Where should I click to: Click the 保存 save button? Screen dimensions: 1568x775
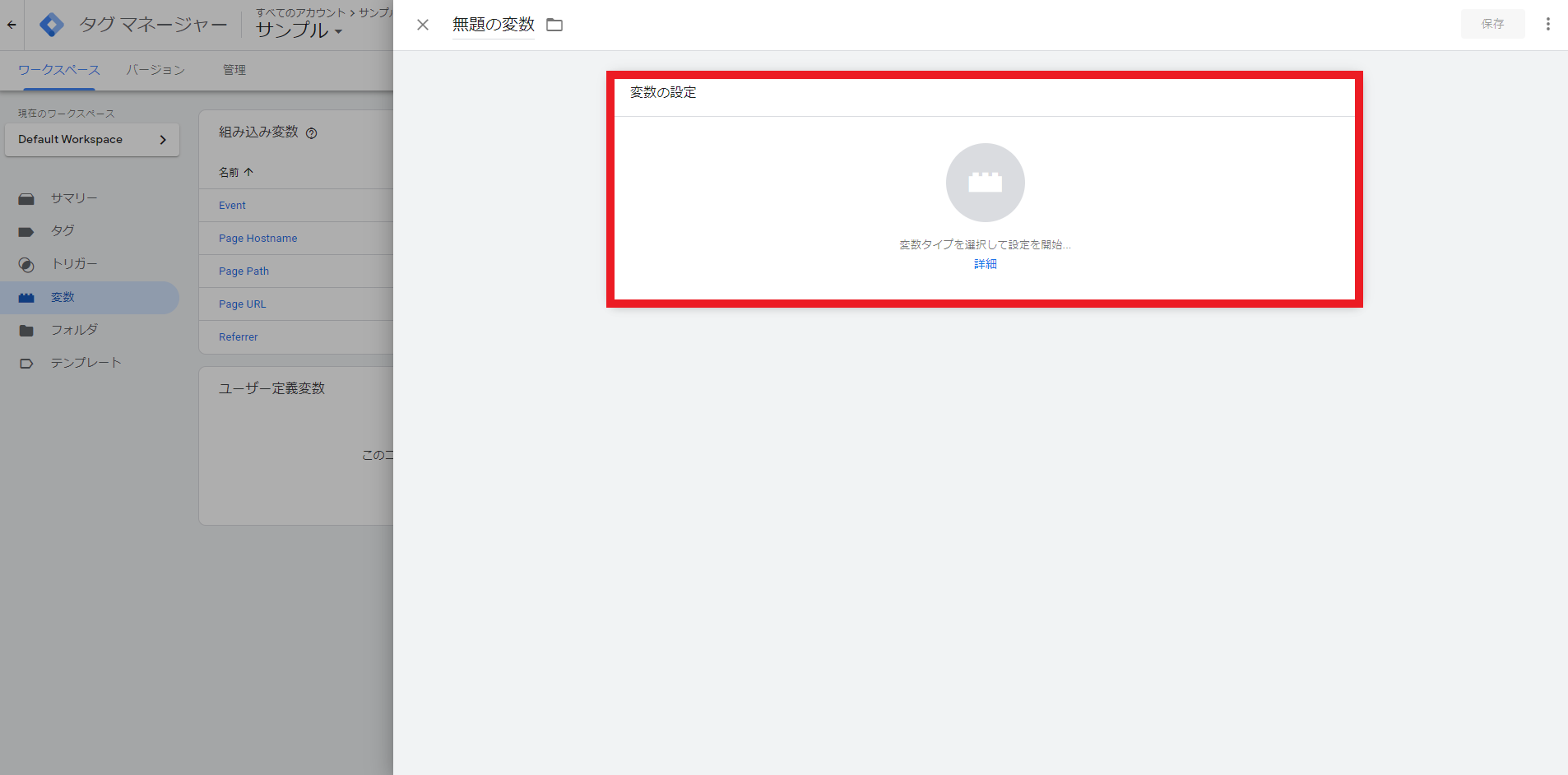[x=1492, y=24]
